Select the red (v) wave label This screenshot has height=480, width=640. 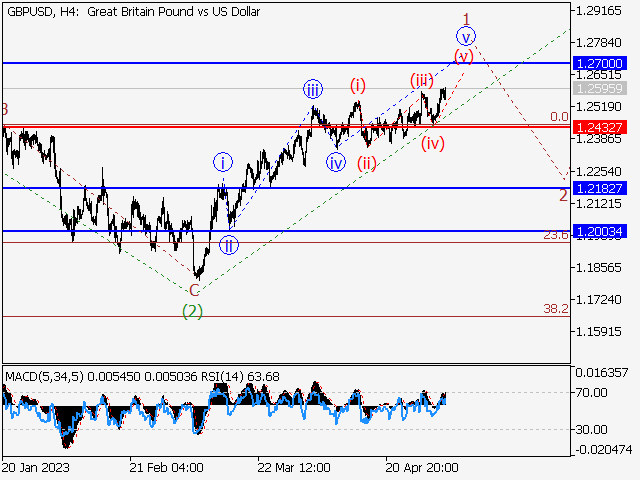pos(464,56)
